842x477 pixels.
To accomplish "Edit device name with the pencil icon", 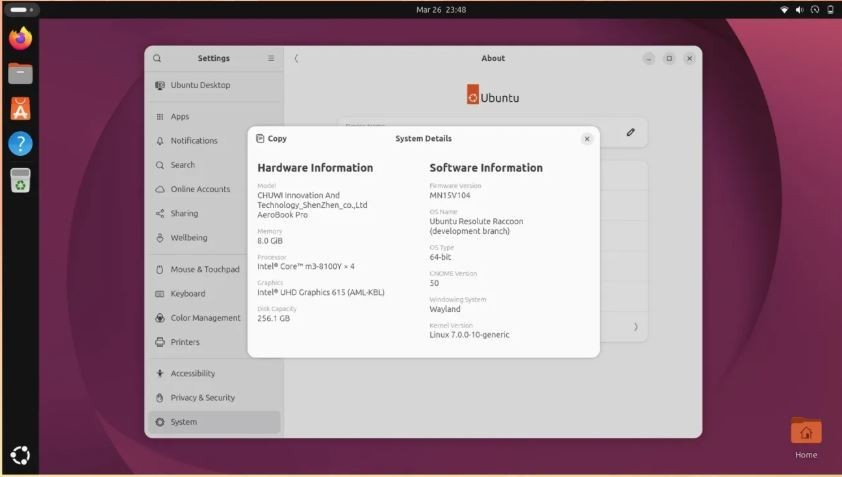I will [630, 132].
